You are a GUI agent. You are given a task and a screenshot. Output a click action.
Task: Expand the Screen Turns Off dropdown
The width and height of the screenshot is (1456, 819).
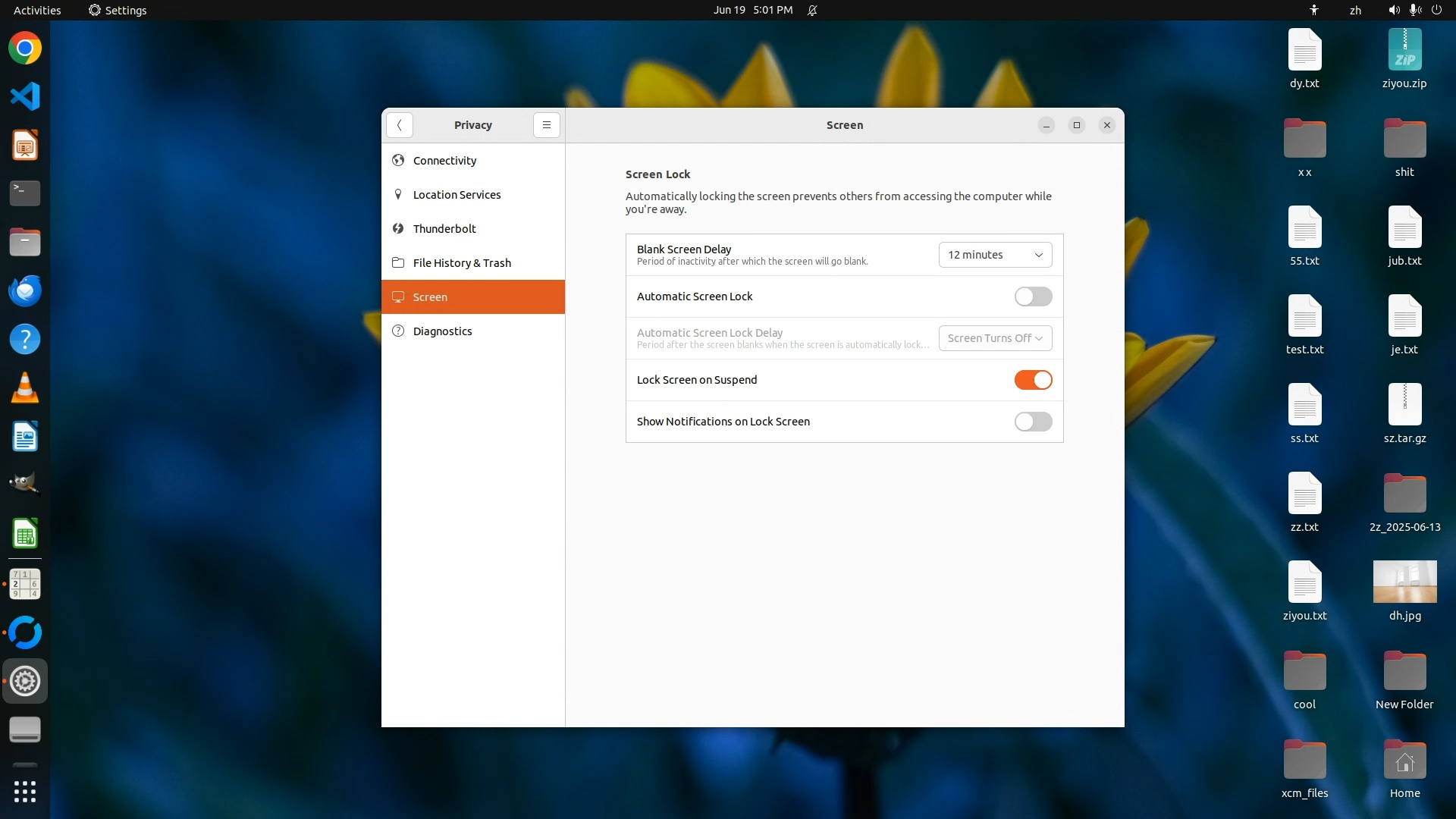tap(995, 338)
